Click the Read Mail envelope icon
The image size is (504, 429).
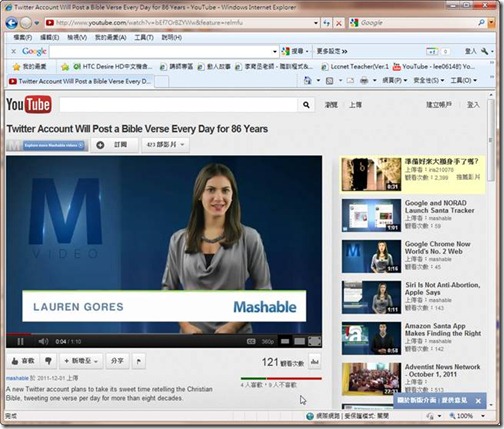tap(350, 80)
